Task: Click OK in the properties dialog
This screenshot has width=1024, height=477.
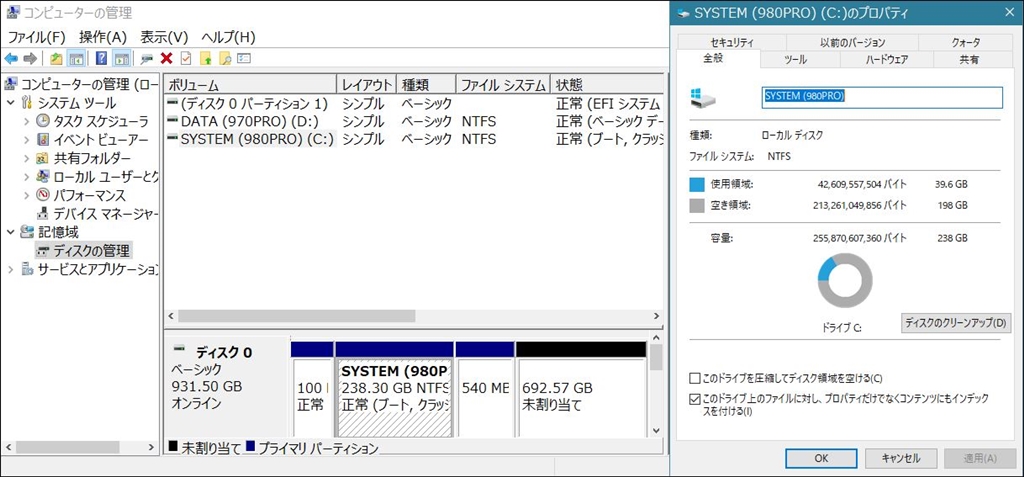Action: tap(821, 458)
